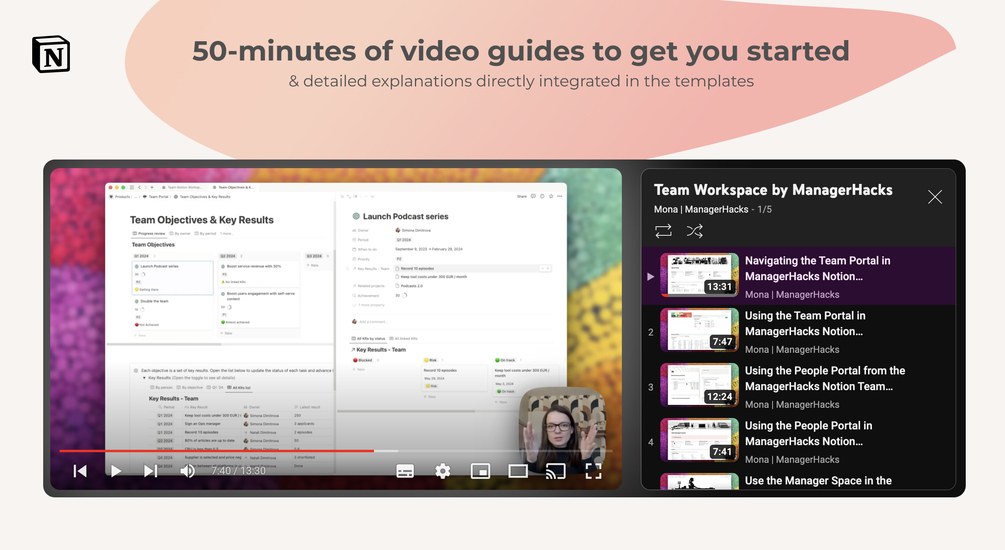Open Mona | ManagerHacks channel under playlist title

coord(701,210)
